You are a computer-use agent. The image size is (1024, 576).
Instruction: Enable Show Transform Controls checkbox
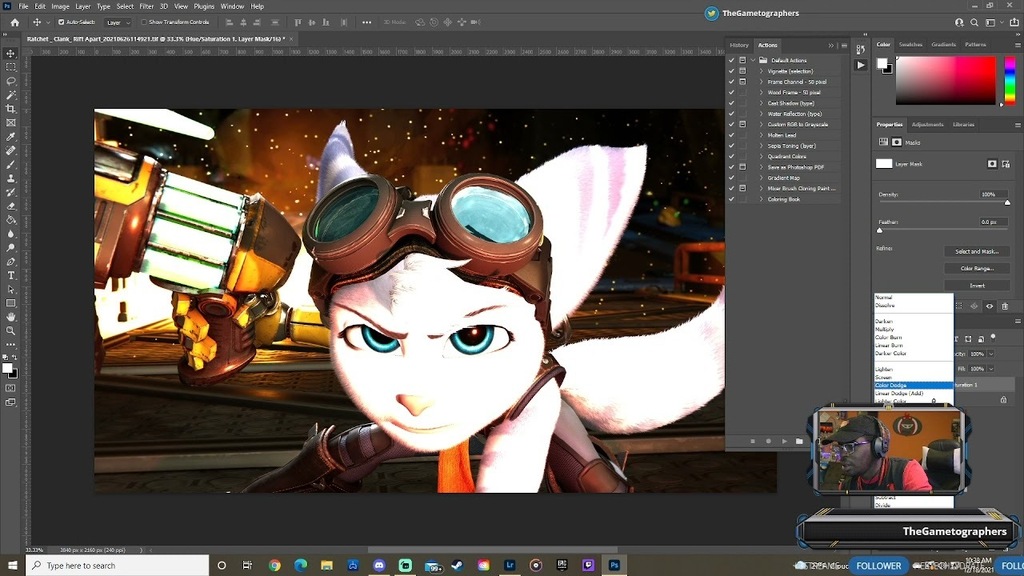pos(144,22)
